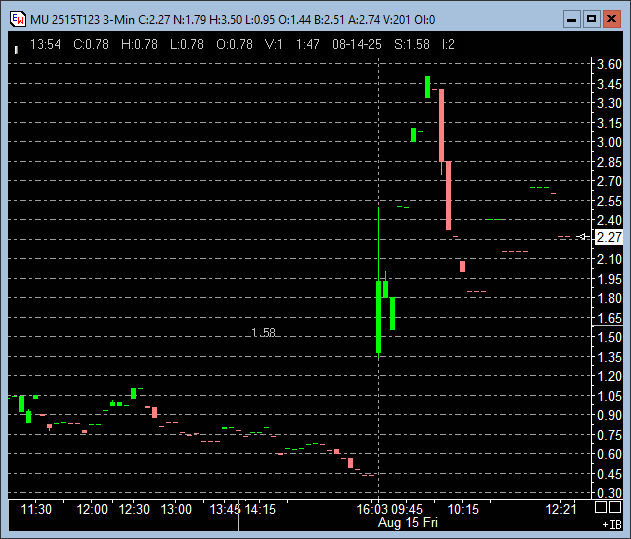Click the I:2 readout in data line
The height and width of the screenshot is (539, 631).
448,44
